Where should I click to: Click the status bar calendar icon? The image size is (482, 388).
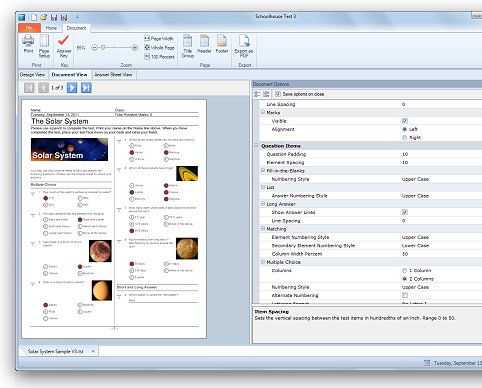tap(427, 363)
